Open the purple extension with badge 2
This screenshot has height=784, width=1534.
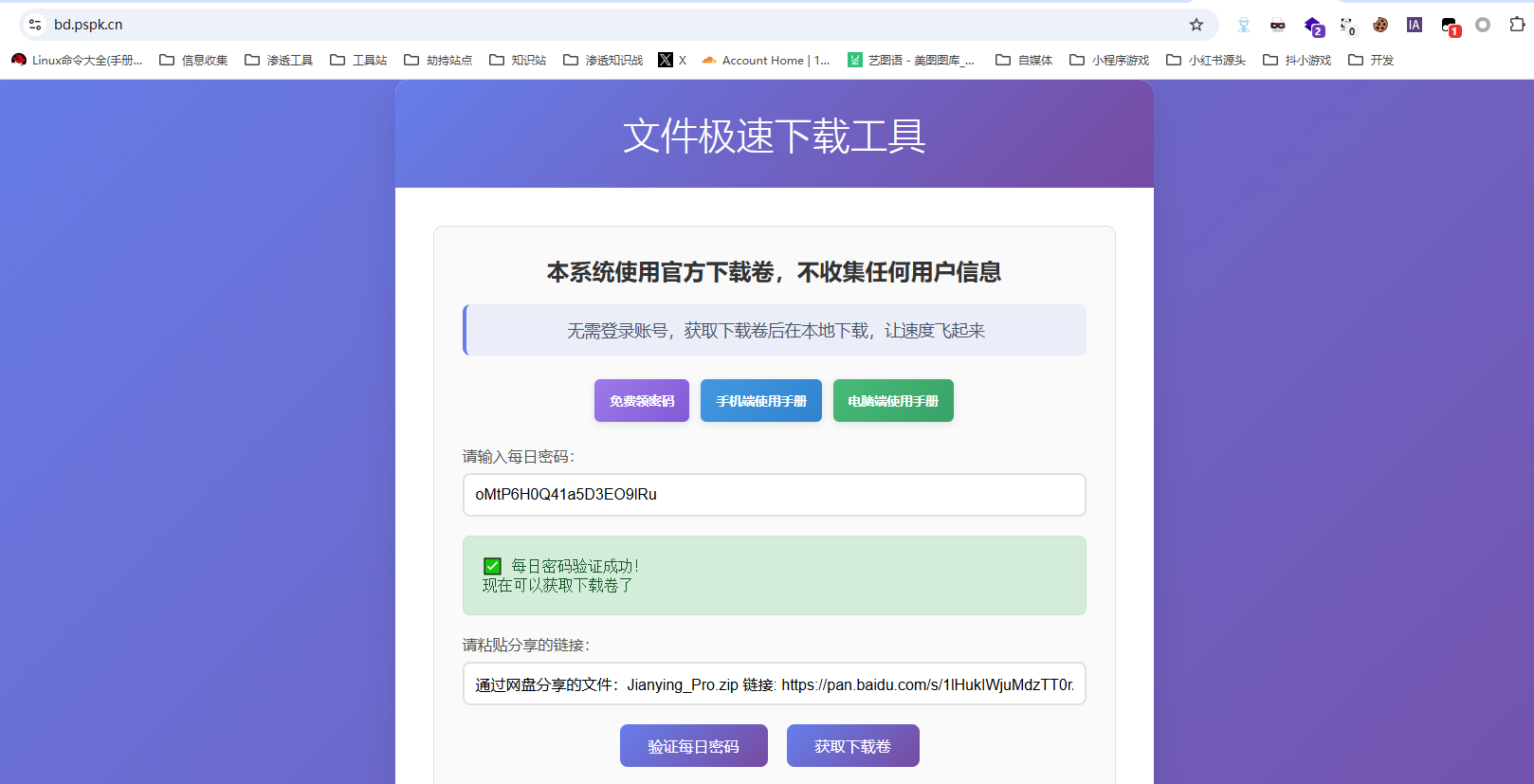click(1313, 27)
